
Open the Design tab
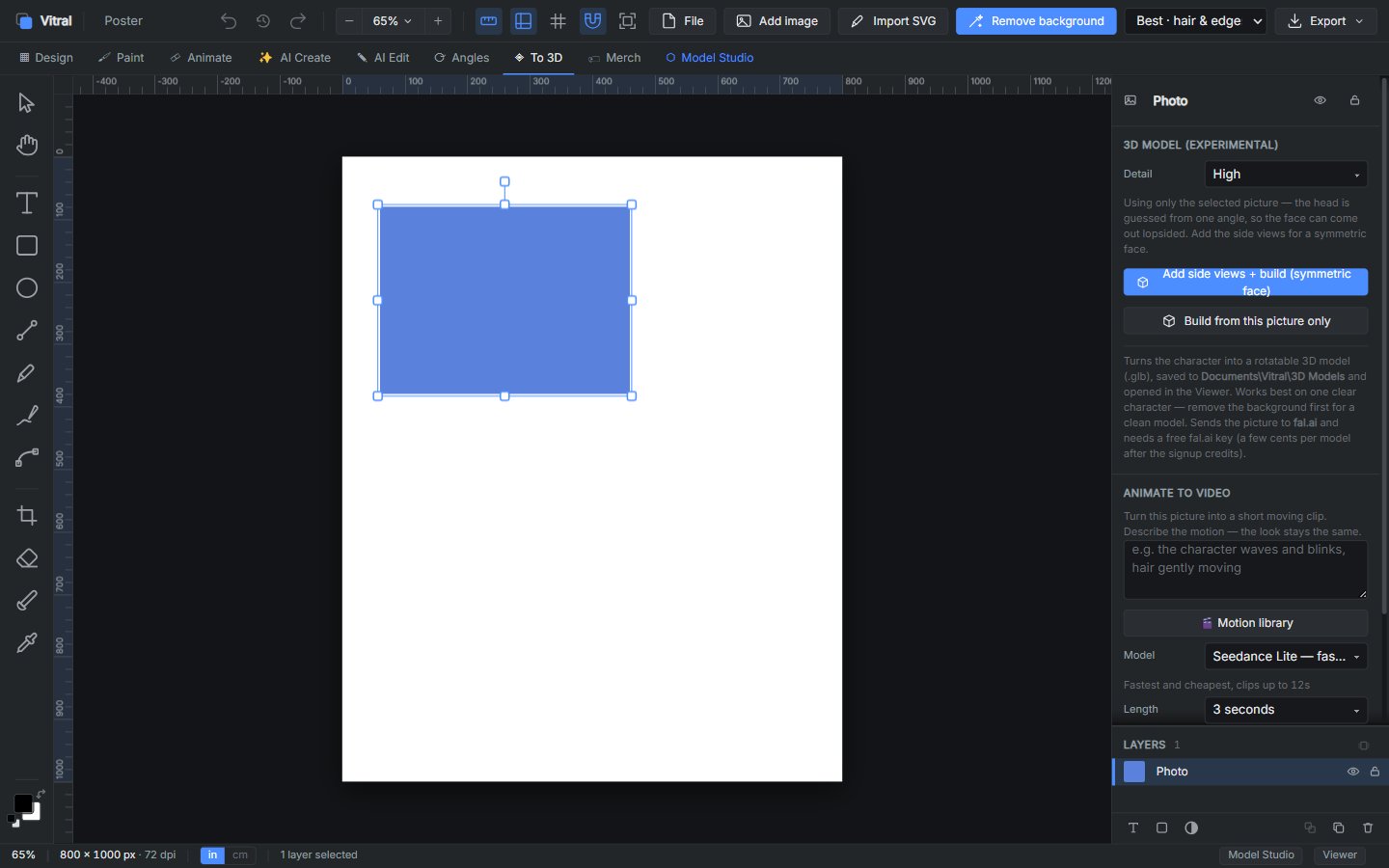click(x=46, y=58)
